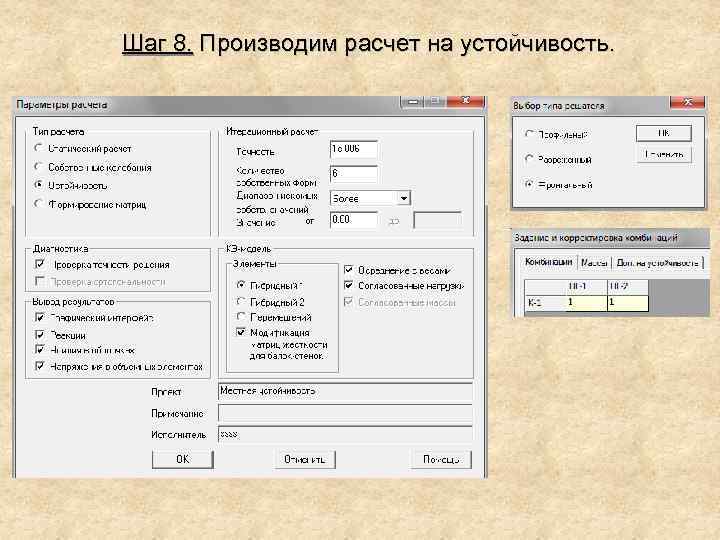Click Отменить in solver type dialog
The width and height of the screenshot is (720, 540).
(664, 154)
